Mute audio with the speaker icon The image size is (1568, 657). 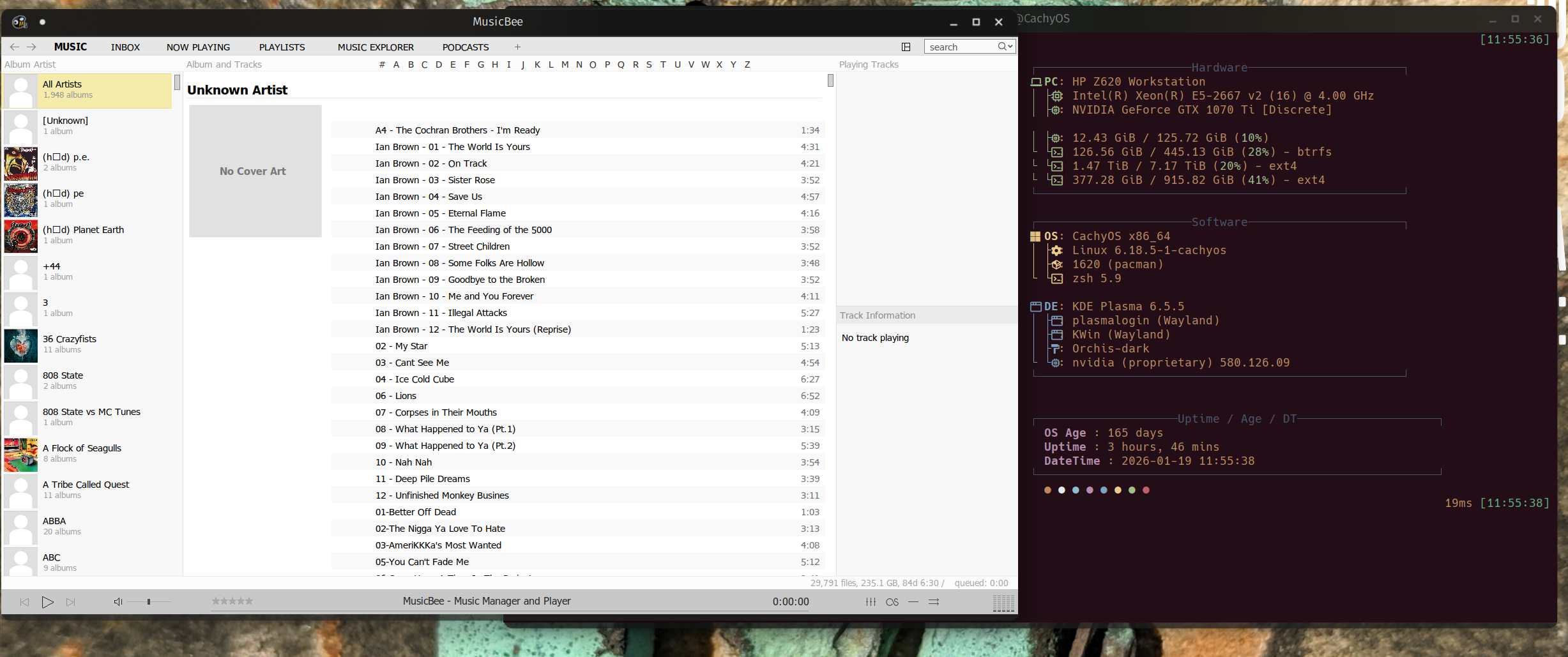(118, 602)
